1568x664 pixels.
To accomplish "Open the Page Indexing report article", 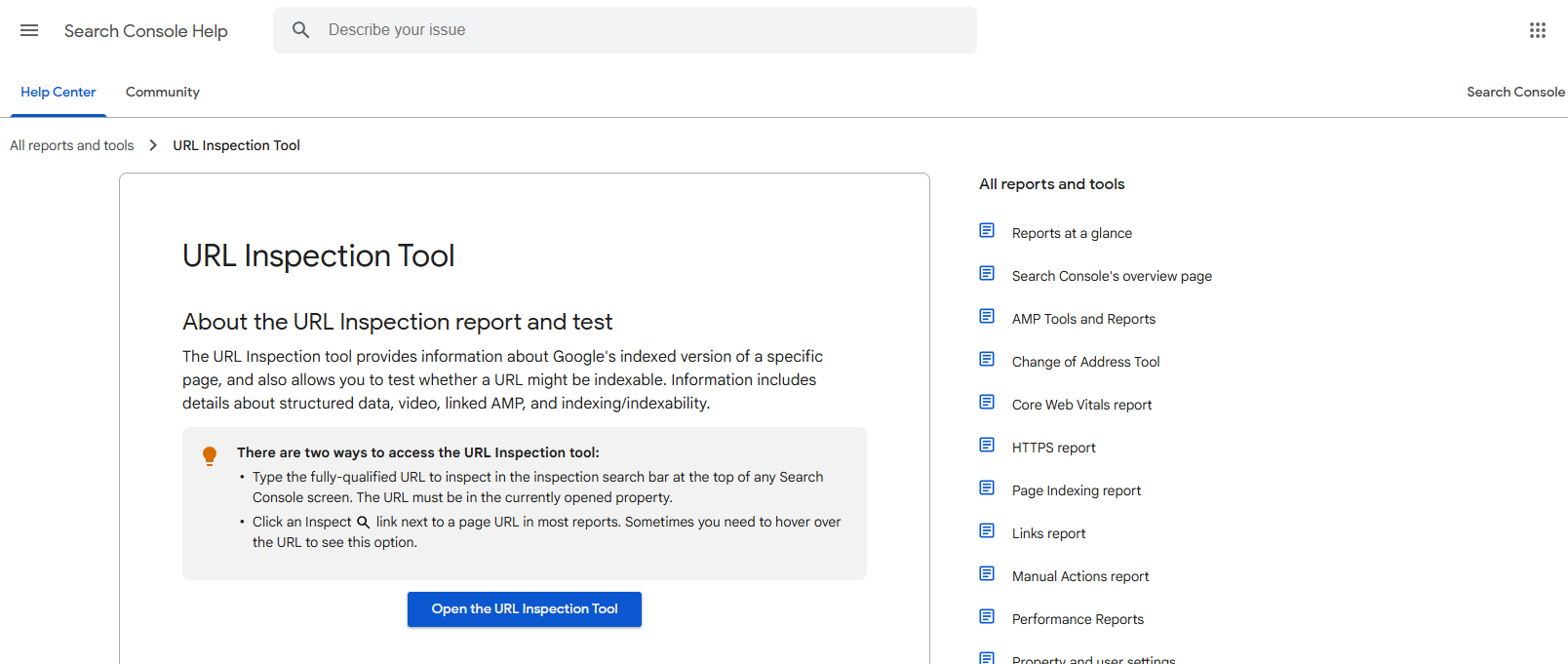I will coord(1077,490).
